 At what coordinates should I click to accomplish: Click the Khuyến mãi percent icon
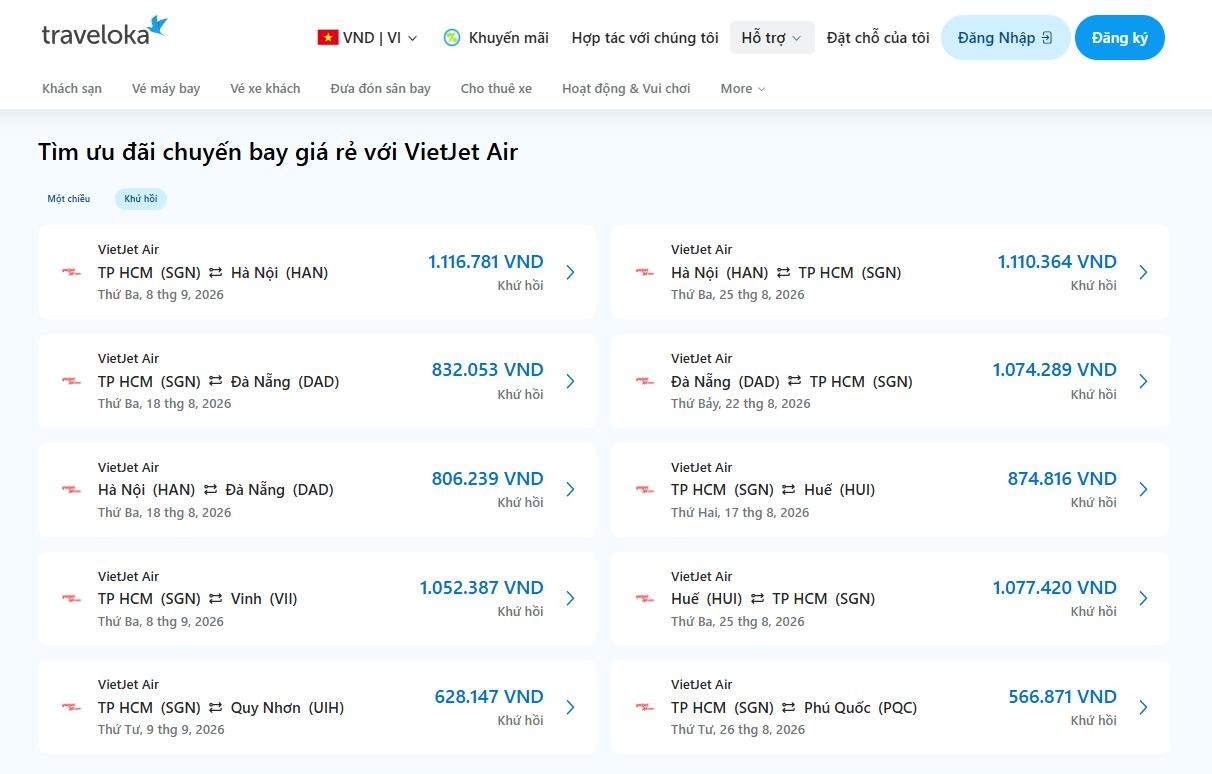(x=452, y=38)
